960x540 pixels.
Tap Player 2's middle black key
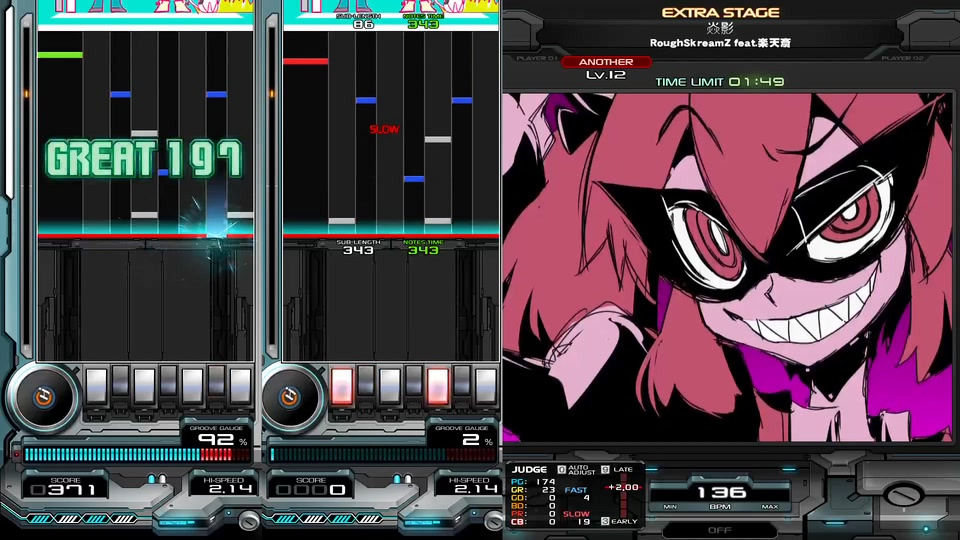pos(414,381)
